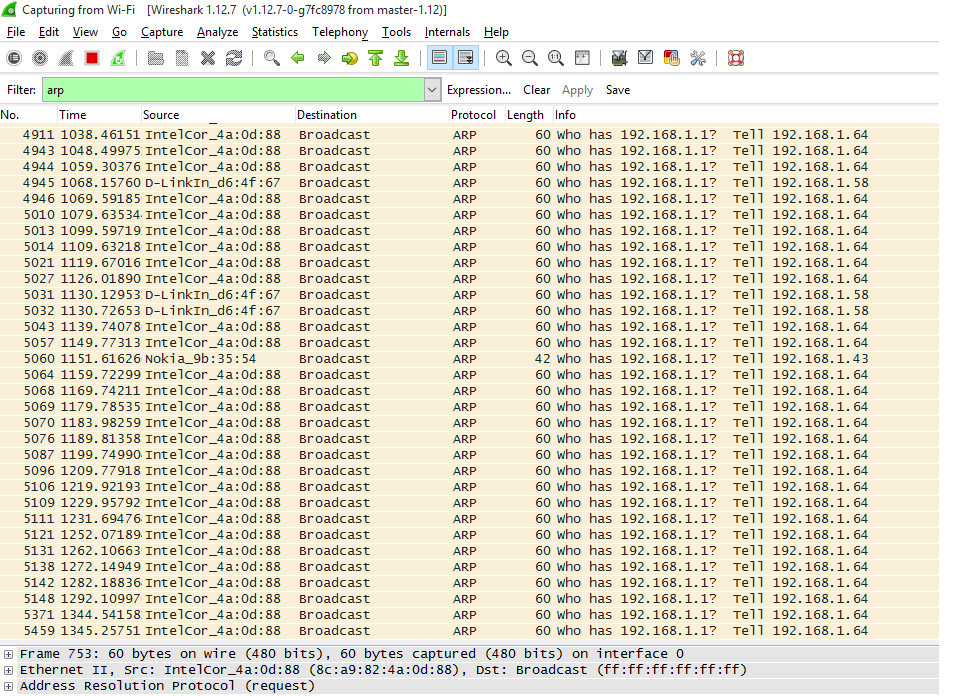The image size is (960, 696).
Task: Reload this capture file icon
Action: point(234,58)
